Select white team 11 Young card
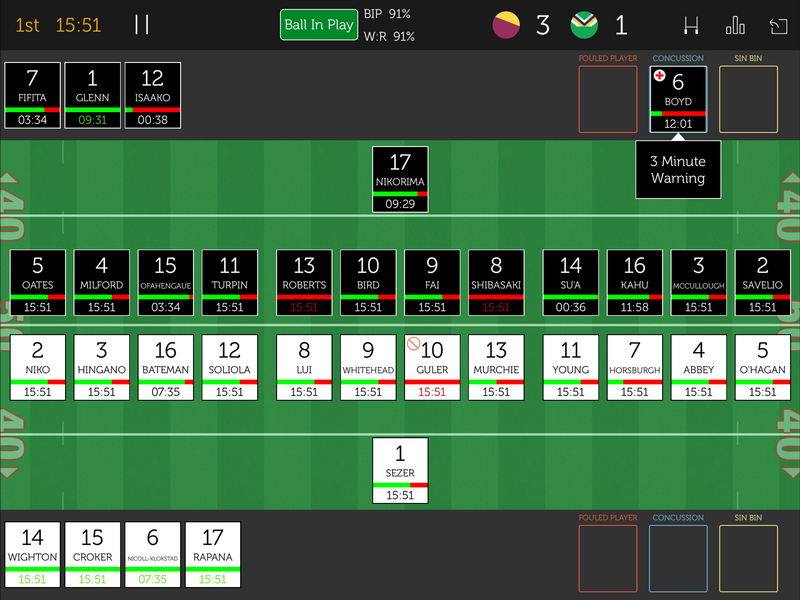 click(x=570, y=367)
